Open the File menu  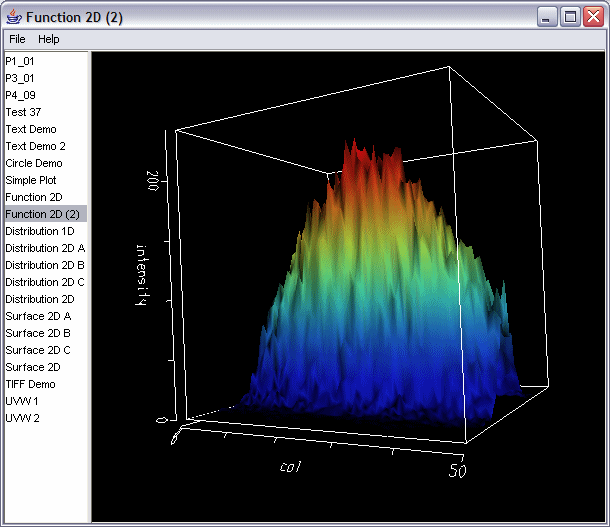pyautogui.click(x=17, y=39)
